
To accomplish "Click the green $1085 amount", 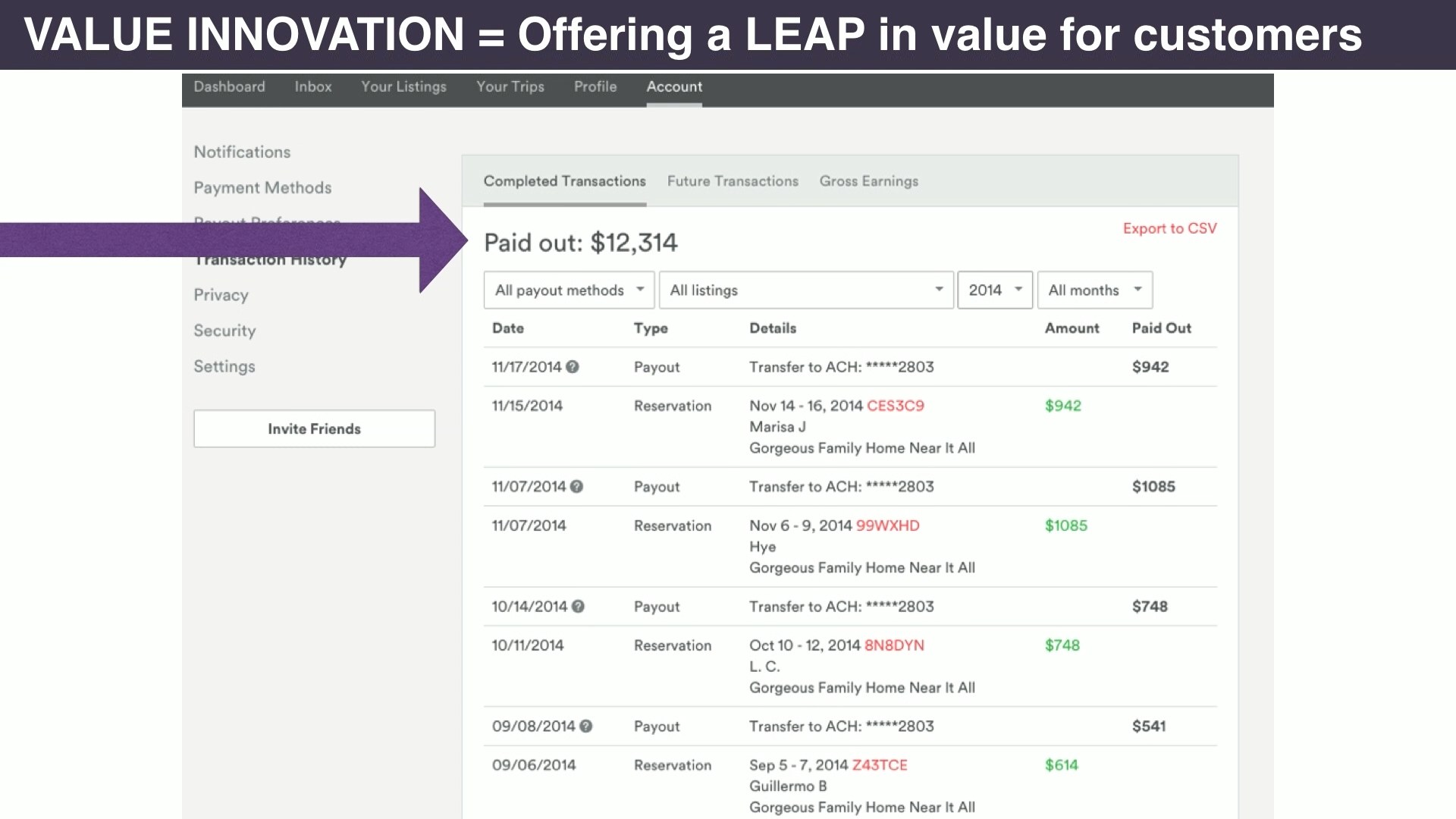I will tap(1066, 526).
